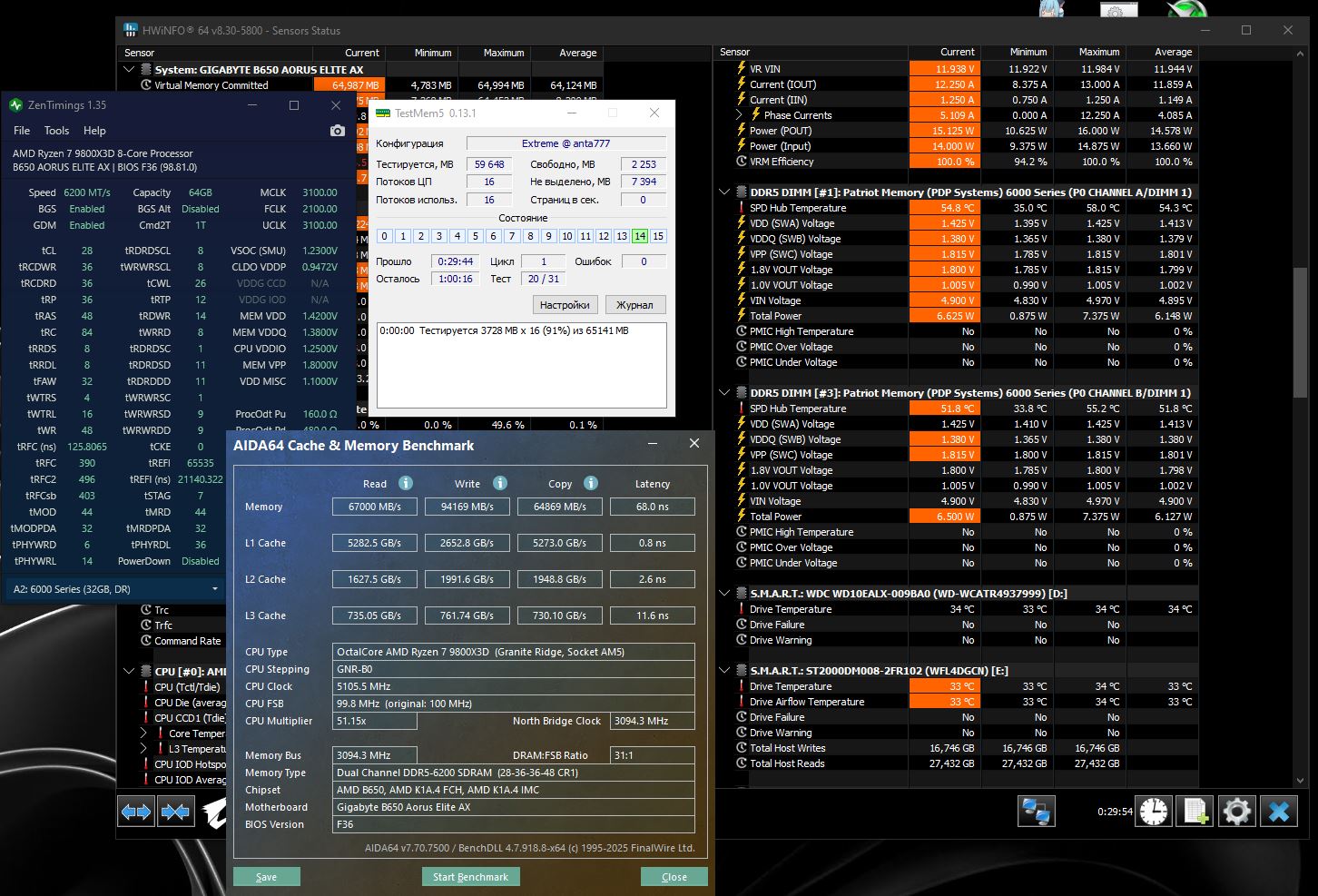The image size is (1318, 896).
Task: Click the HWiNFO expand-columns outward arrows button
Action: click(136, 811)
